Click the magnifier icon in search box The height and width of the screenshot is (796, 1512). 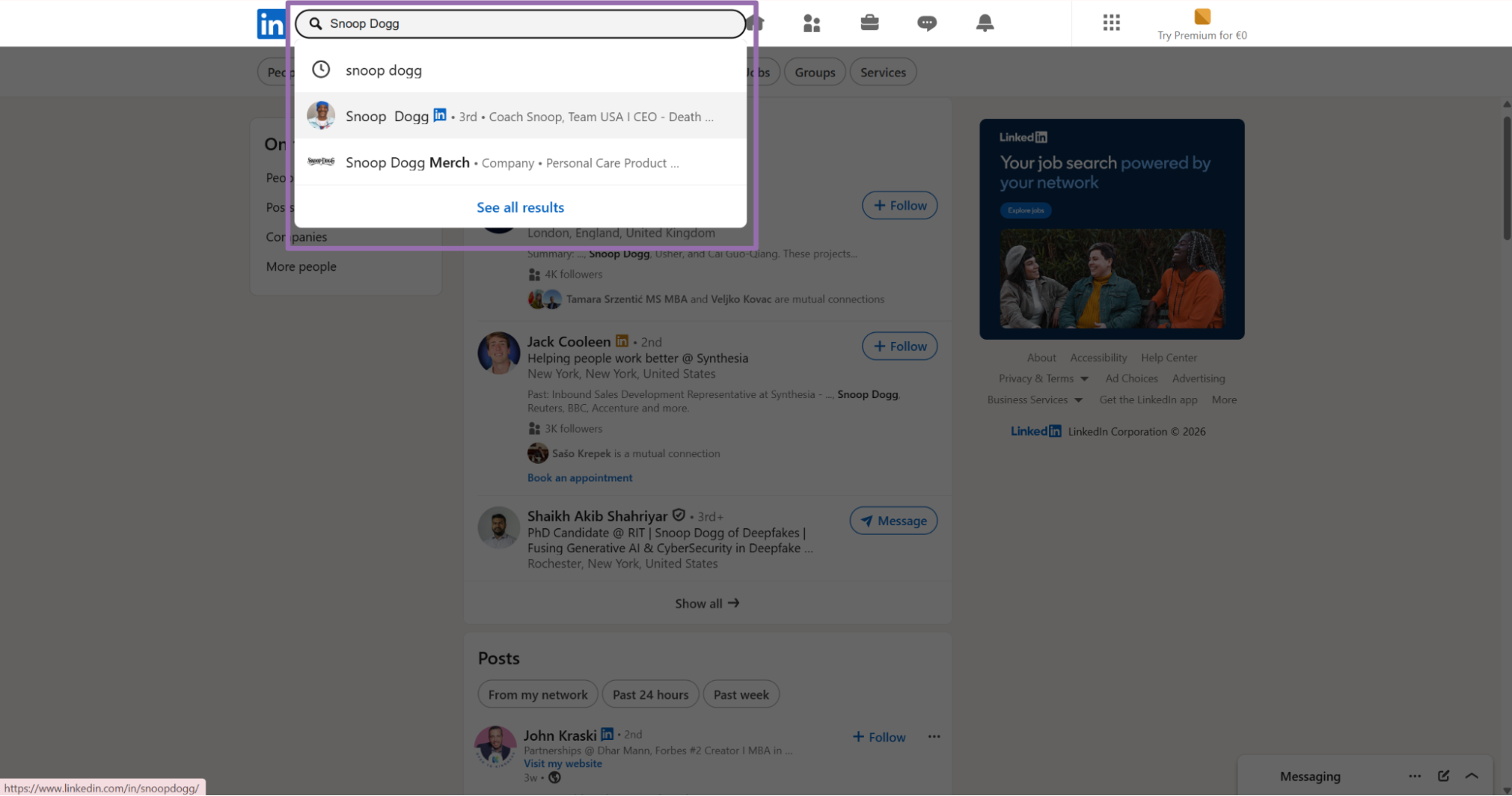click(315, 23)
